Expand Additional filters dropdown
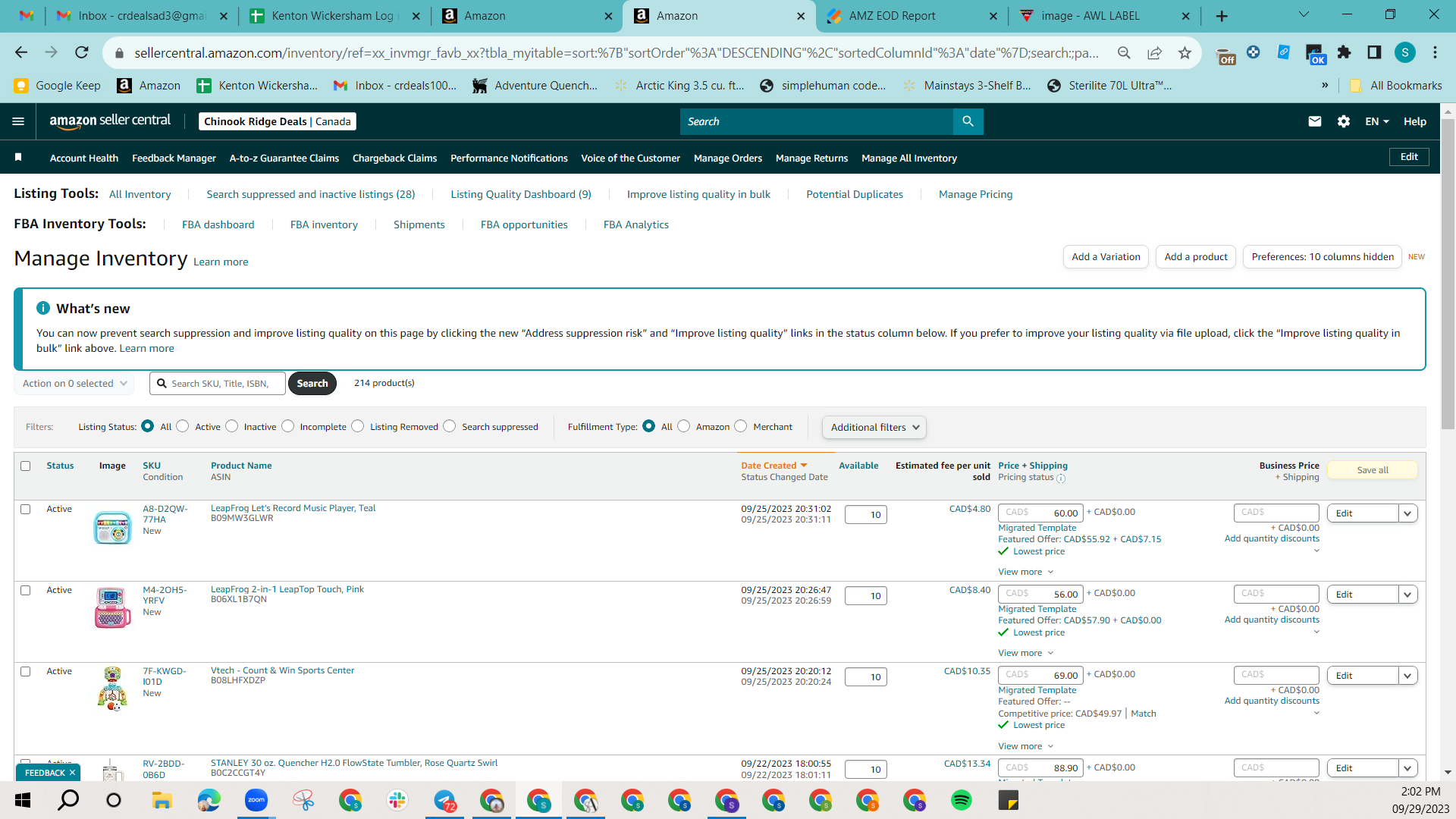The width and height of the screenshot is (1456, 819). pyautogui.click(x=874, y=427)
